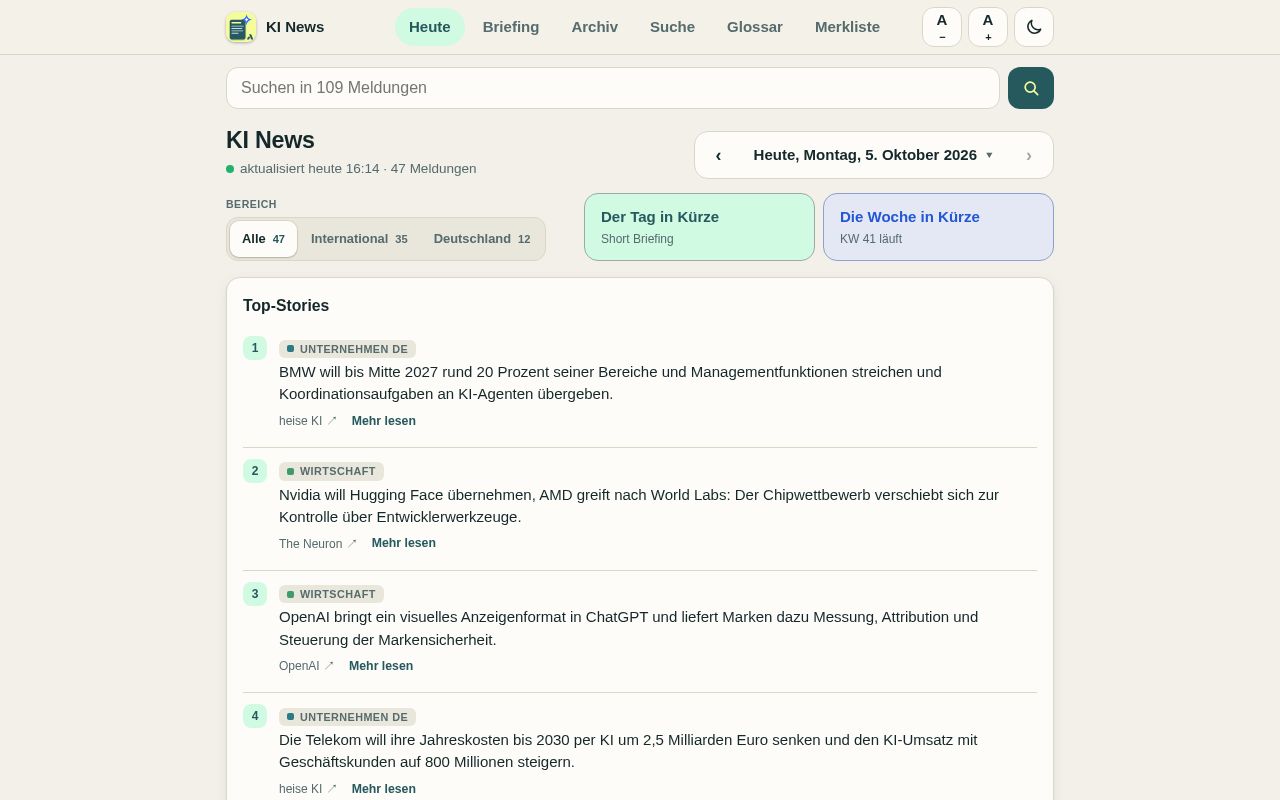This screenshot has width=1280, height=800.
Task: Switch to the Briefing tab
Action: tap(511, 27)
